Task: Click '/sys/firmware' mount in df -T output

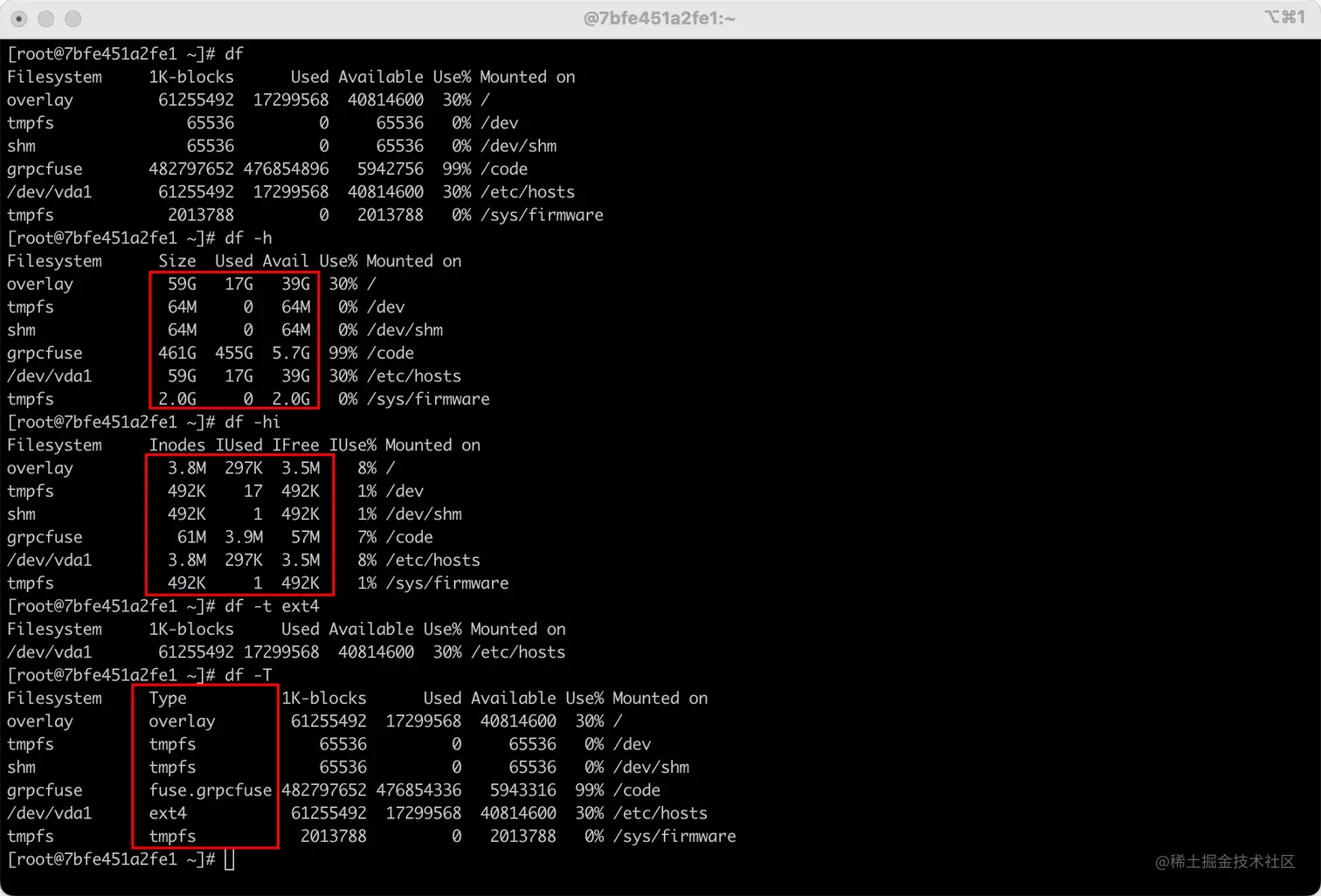Action: (x=674, y=837)
